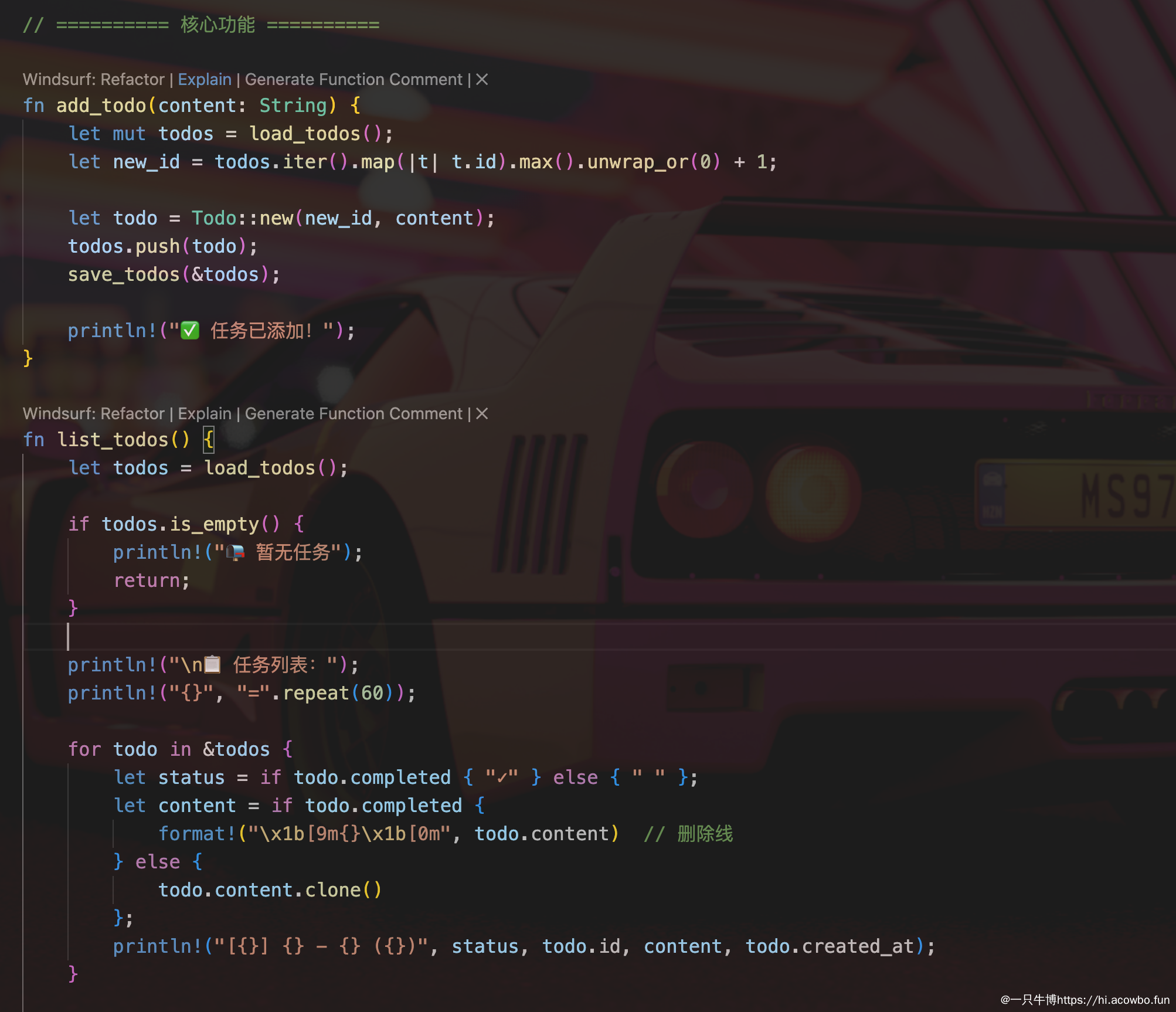Click Refactor above the add_todo function
The width and height of the screenshot is (1176, 1012).
click(x=132, y=80)
